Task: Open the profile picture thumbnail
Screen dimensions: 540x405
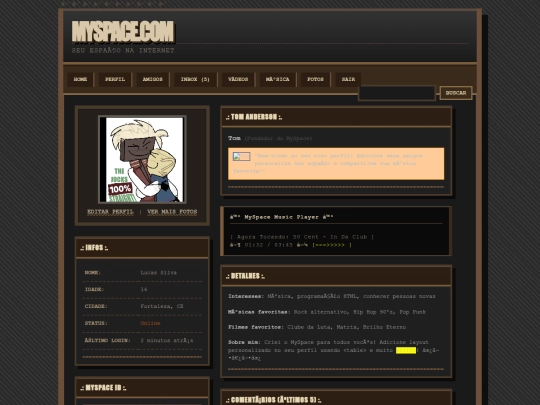Action: point(142,159)
